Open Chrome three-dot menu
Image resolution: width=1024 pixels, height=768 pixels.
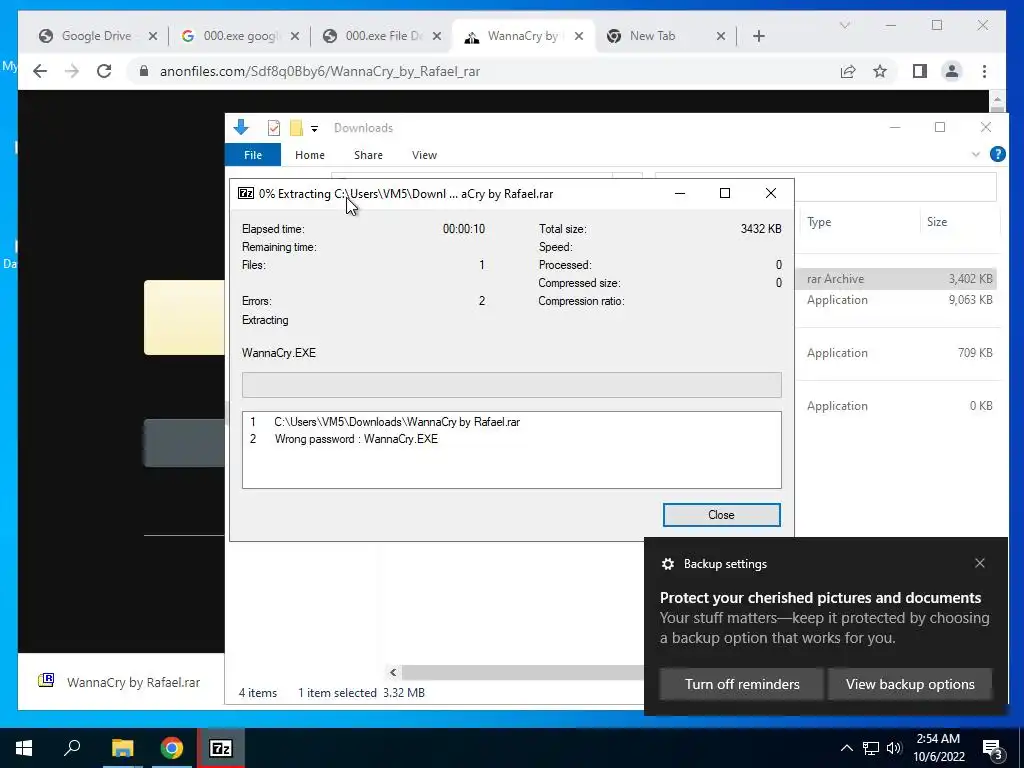pos(984,71)
